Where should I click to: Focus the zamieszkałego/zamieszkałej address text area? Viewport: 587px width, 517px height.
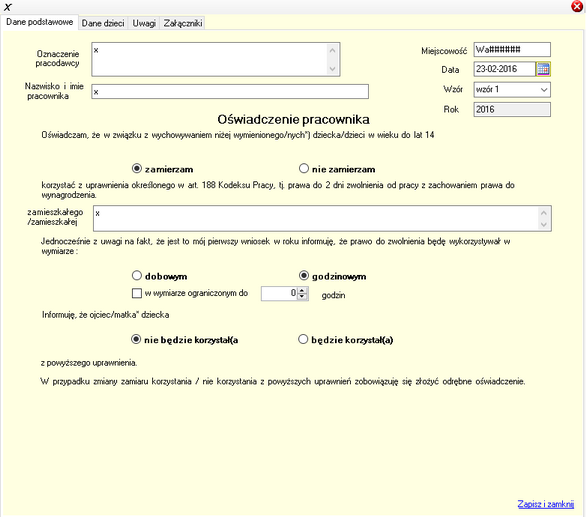322,218
